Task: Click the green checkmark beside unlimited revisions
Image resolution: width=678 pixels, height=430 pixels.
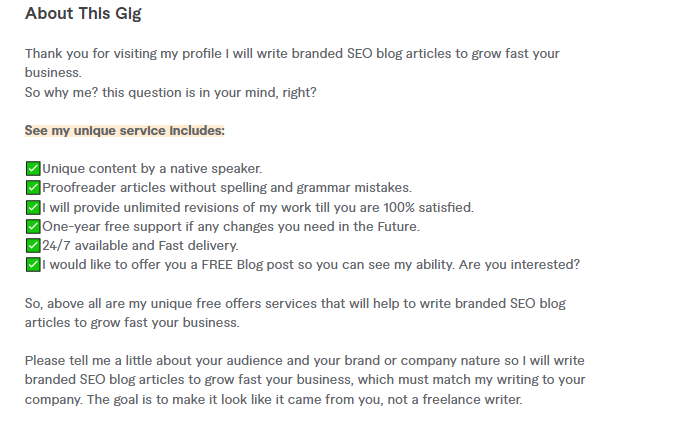Action: (33, 207)
